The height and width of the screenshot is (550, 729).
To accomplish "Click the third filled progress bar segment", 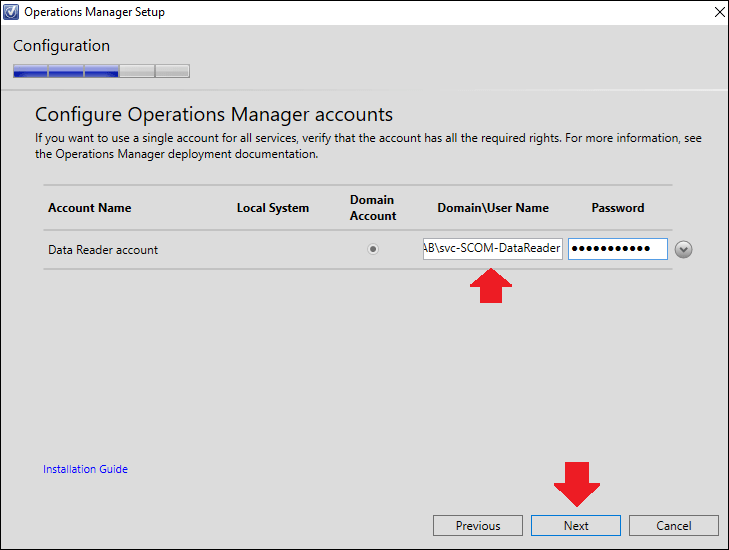I will pyautogui.click(x=101, y=71).
